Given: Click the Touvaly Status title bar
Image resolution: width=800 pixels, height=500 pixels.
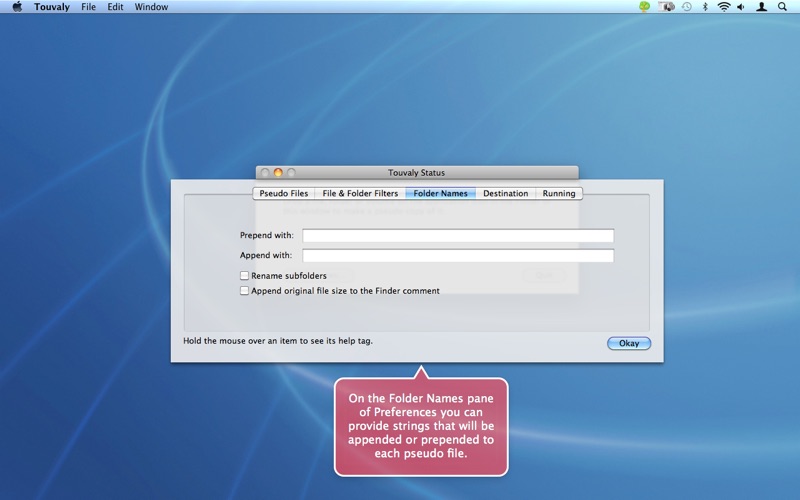Looking at the screenshot, I should (417, 172).
